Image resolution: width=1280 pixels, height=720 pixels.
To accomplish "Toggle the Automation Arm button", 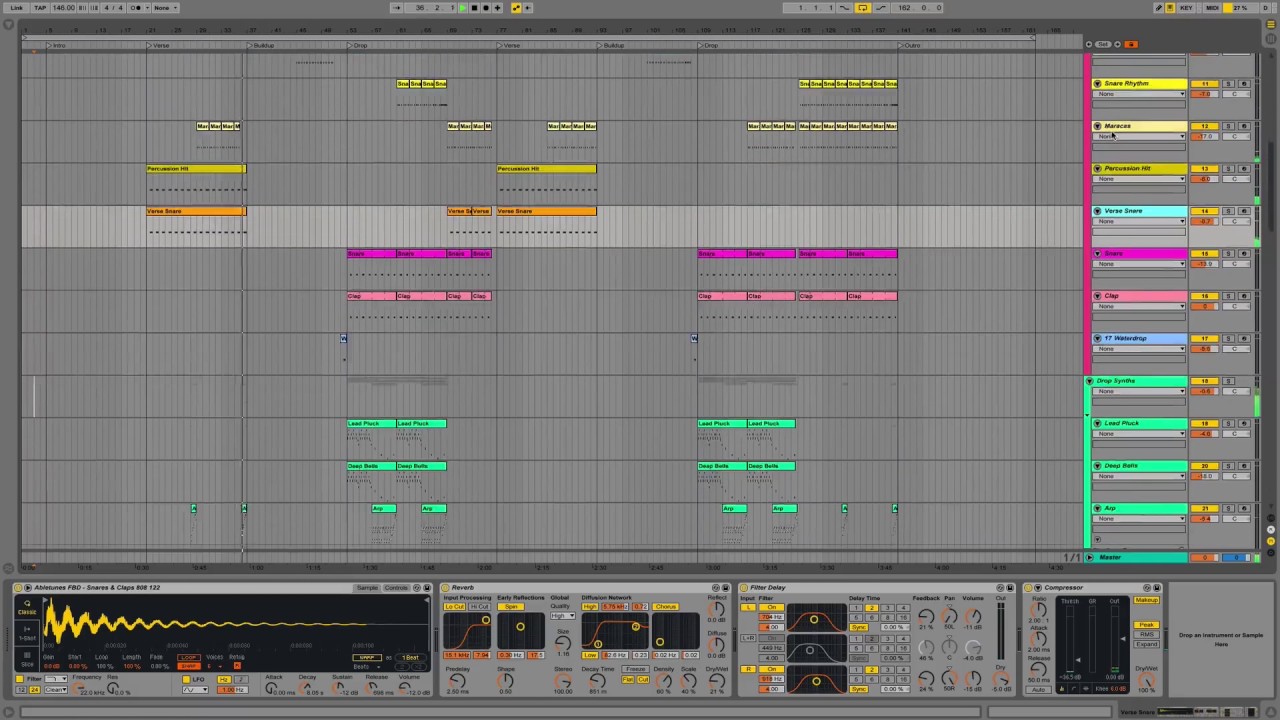I will tap(516, 8).
